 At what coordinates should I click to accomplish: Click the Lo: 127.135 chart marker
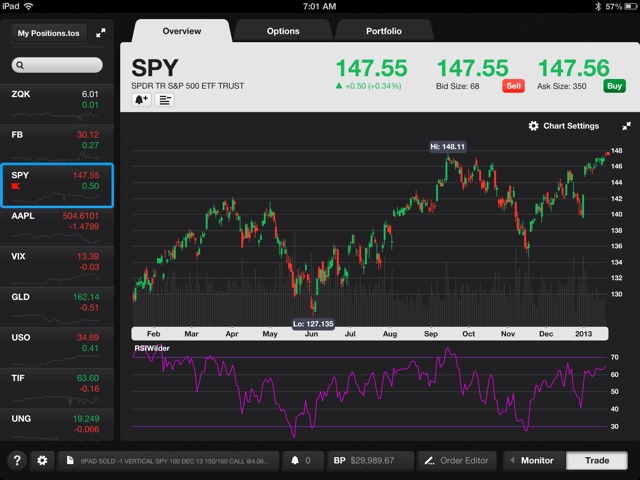coord(313,324)
